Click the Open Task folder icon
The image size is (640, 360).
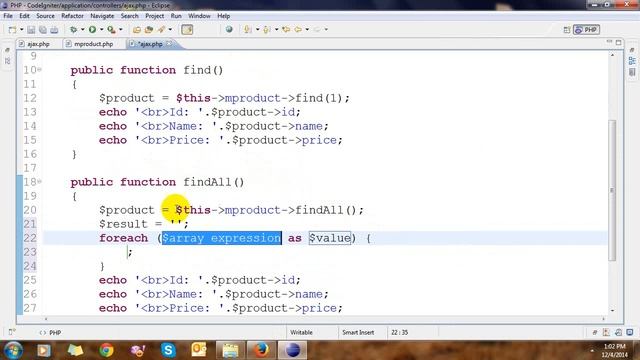(149, 30)
